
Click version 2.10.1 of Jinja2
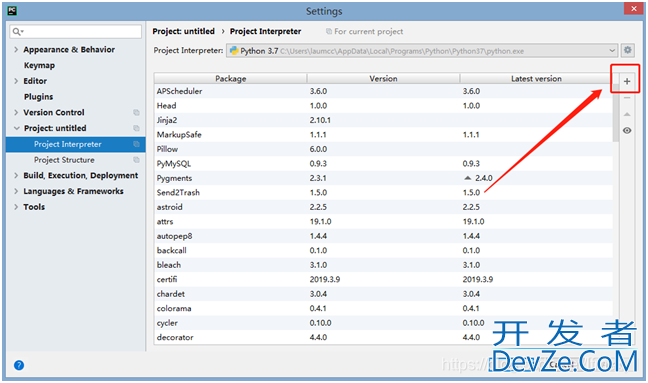point(320,120)
